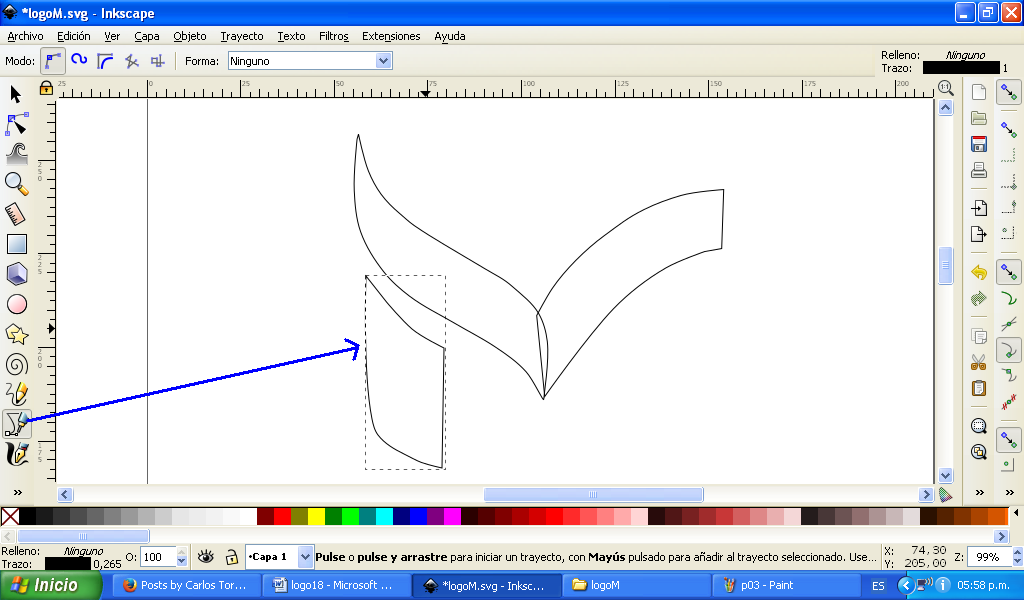The width and height of the screenshot is (1024, 600).
Task: Click zoom to fit drawing icon
Action: pyautogui.click(x=978, y=452)
